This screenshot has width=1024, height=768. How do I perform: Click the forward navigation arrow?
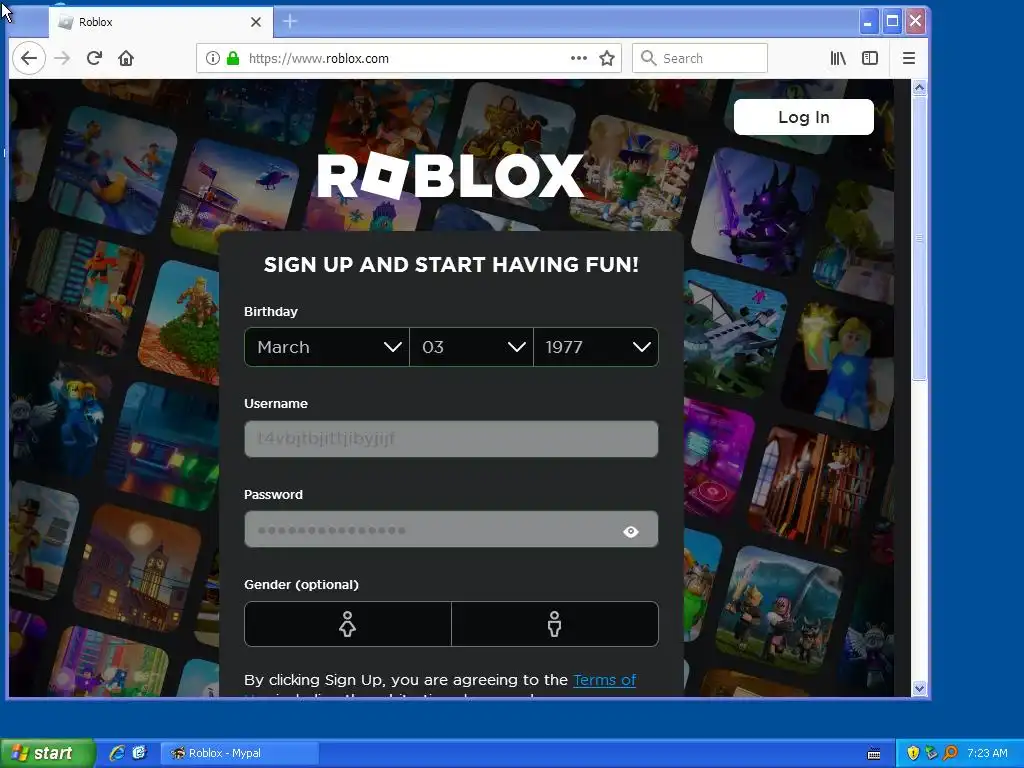coord(62,58)
